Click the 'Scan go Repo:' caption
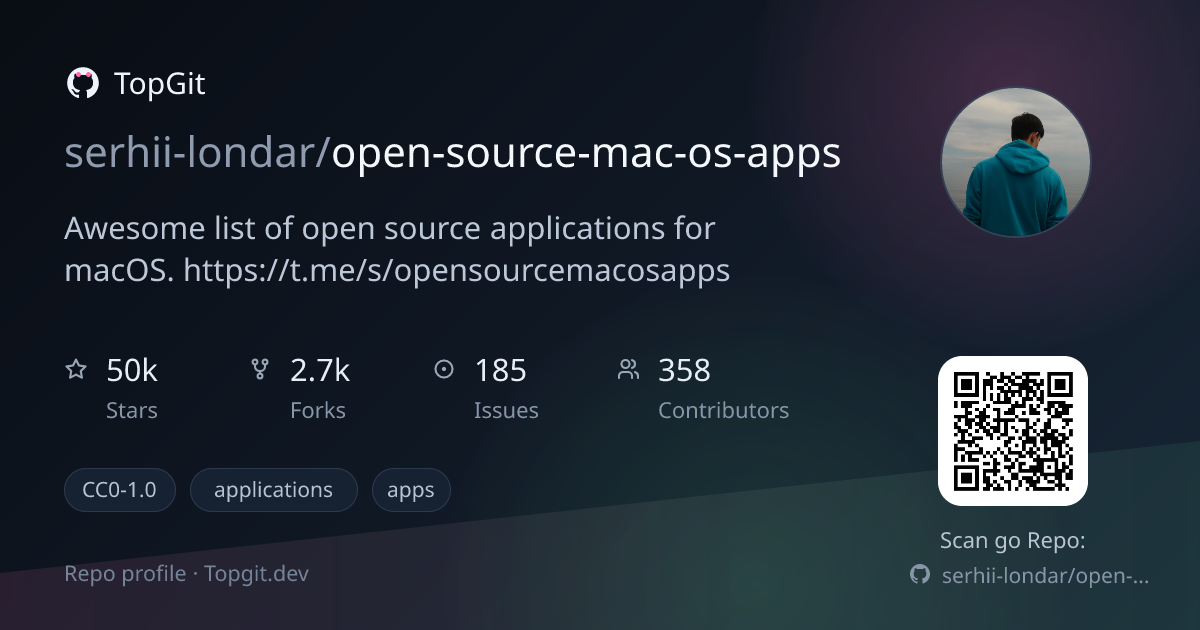1200x630 pixels. click(1013, 541)
